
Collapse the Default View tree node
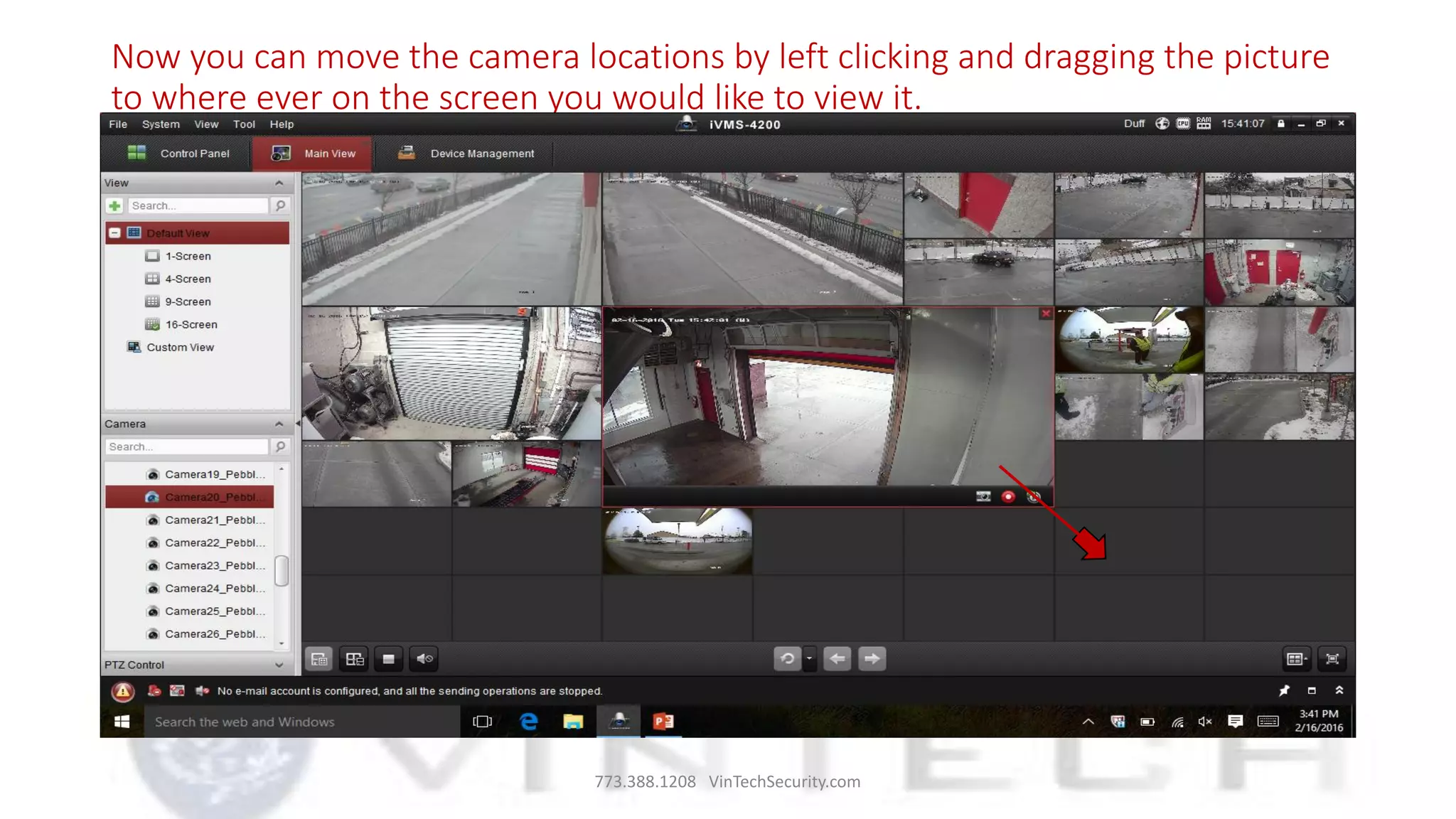(114, 233)
